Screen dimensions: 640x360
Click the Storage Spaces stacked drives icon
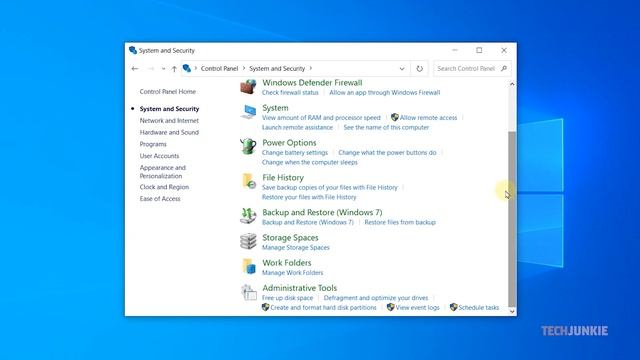coord(248,241)
